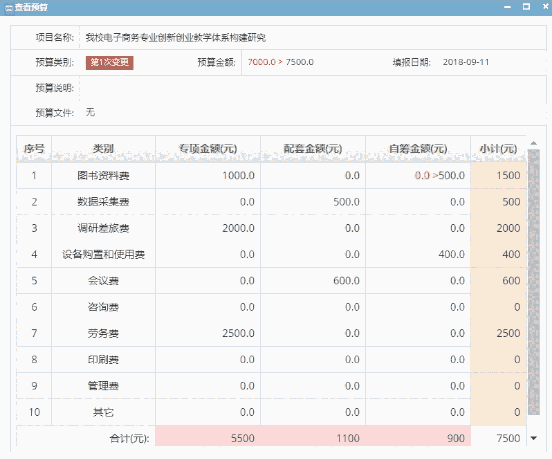The height and width of the screenshot is (459, 552).
Task: Click the table scrollbar up arrow
Action: point(534,143)
